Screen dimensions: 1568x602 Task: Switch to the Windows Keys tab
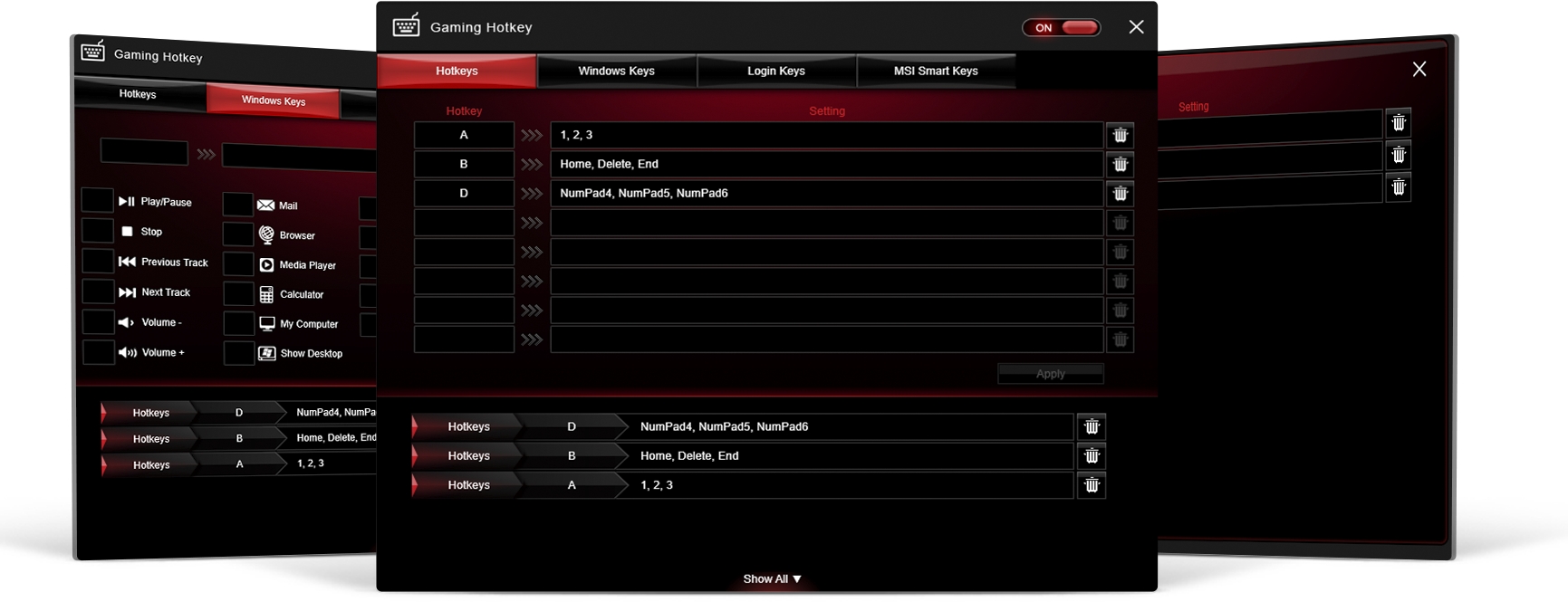[616, 71]
